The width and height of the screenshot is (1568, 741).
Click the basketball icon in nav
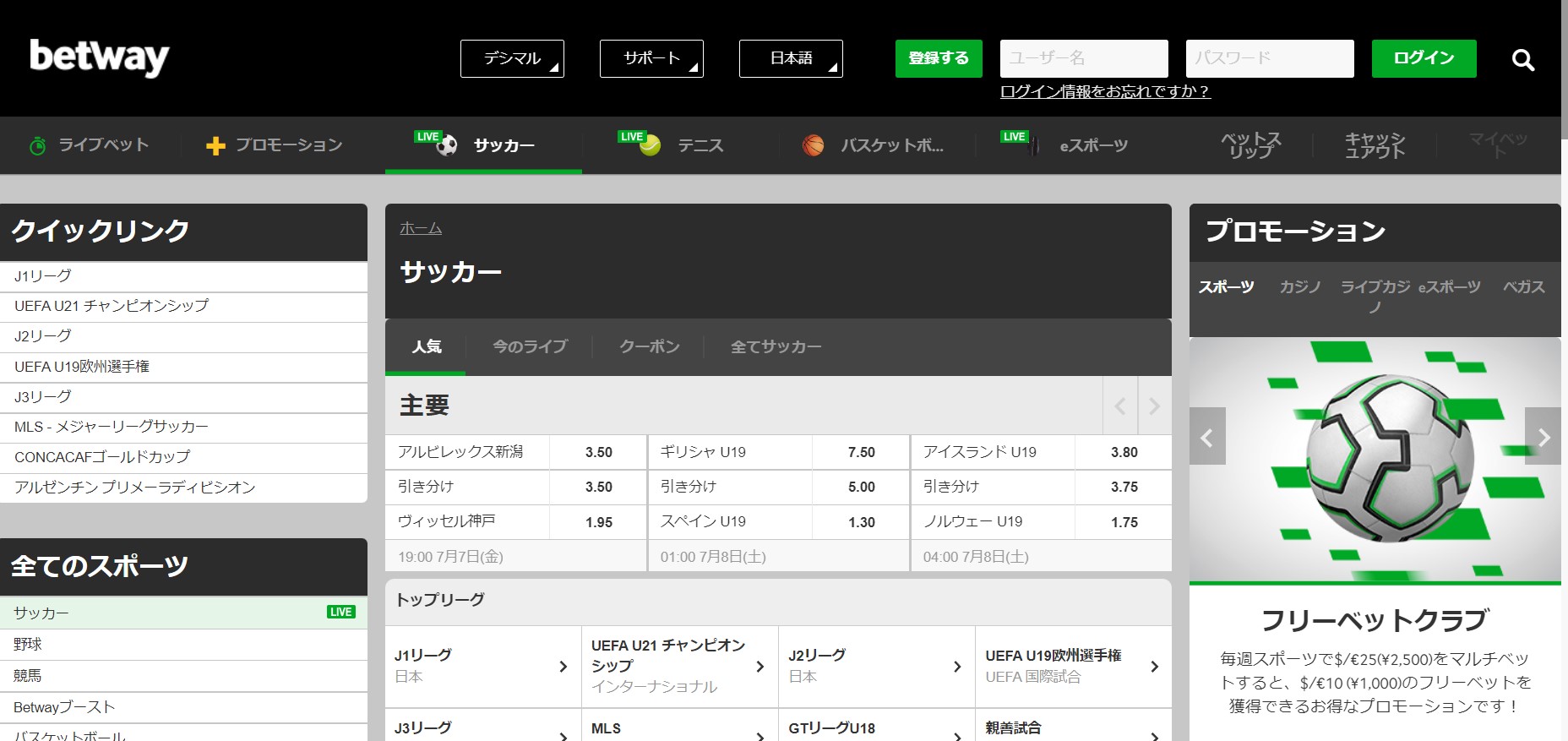tap(813, 145)
